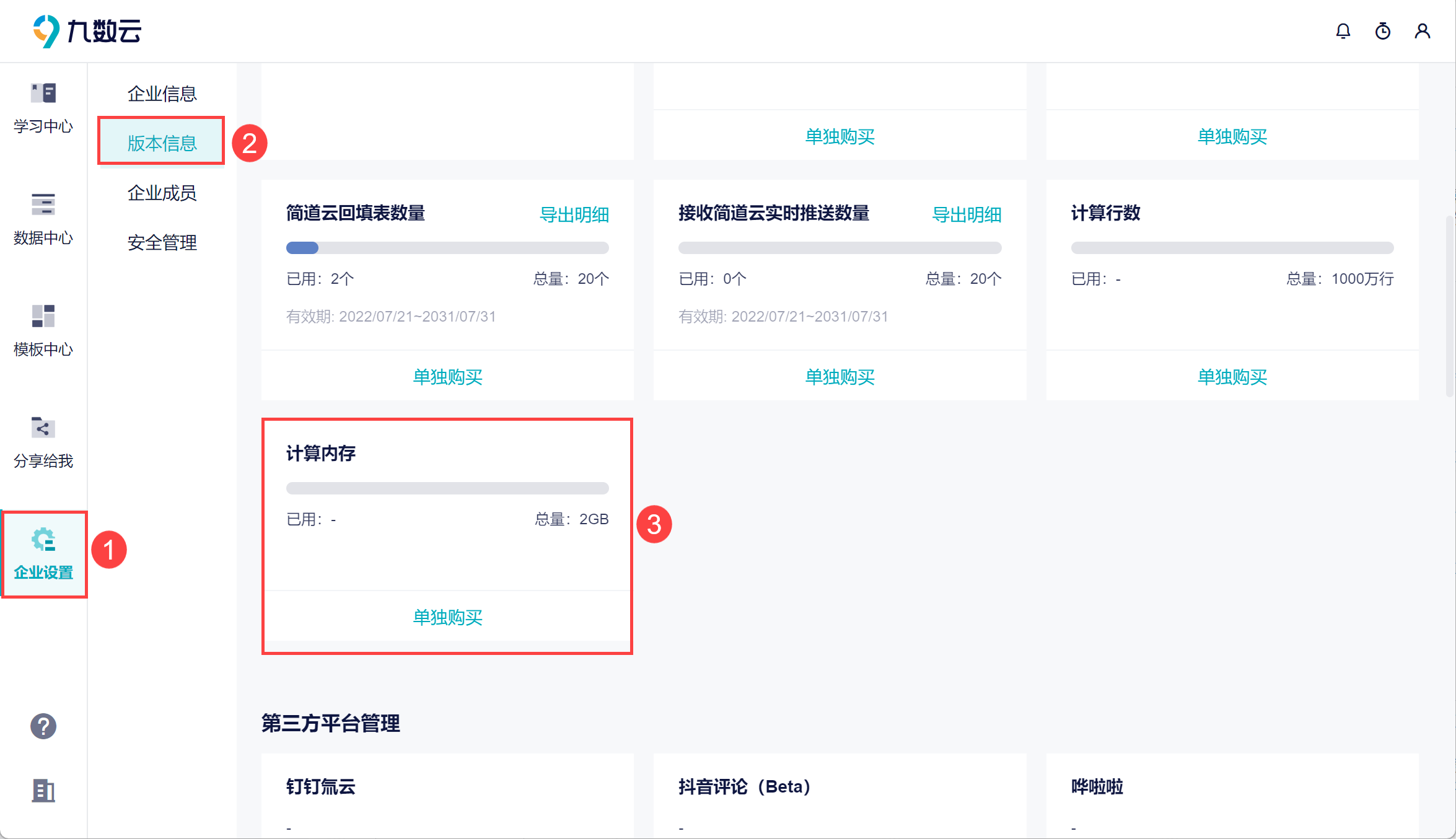Open the notification bell icon

[1343, 31]
